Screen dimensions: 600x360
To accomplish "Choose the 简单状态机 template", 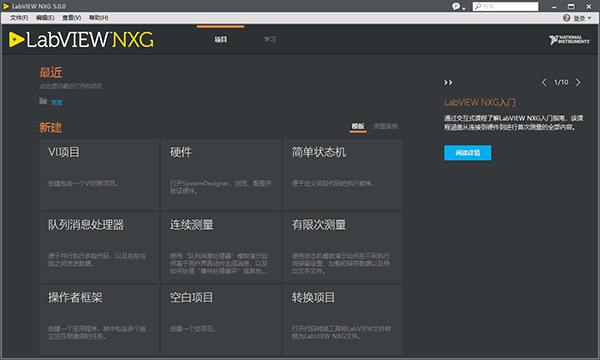I will (x=343, y=174).
